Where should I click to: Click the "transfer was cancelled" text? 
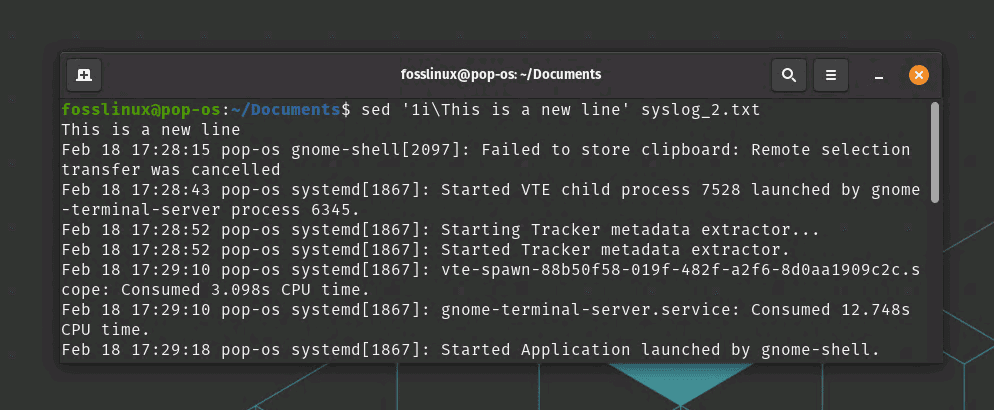171,170
